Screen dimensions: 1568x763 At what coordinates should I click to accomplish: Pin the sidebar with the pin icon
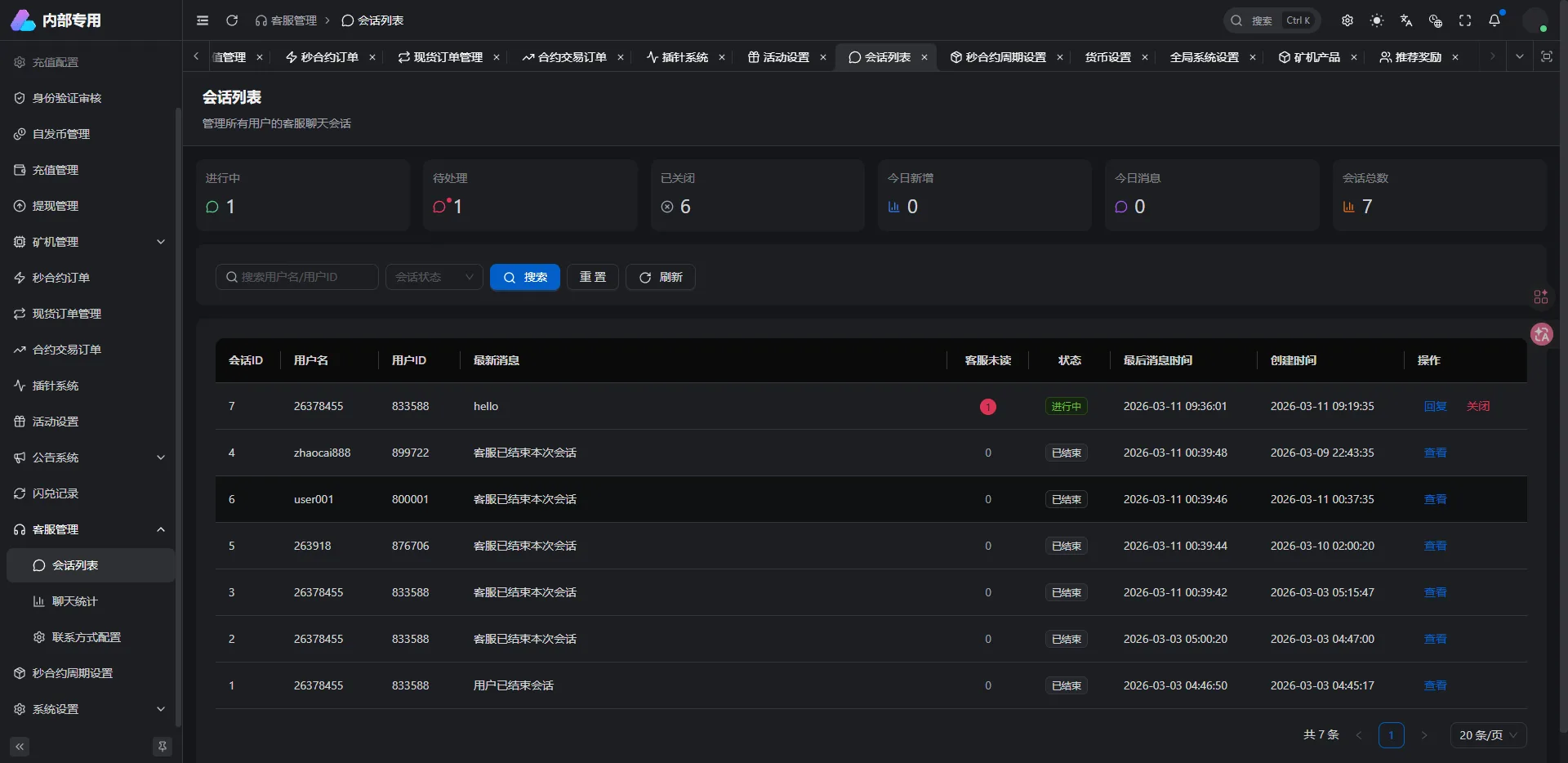coord(163,747)
